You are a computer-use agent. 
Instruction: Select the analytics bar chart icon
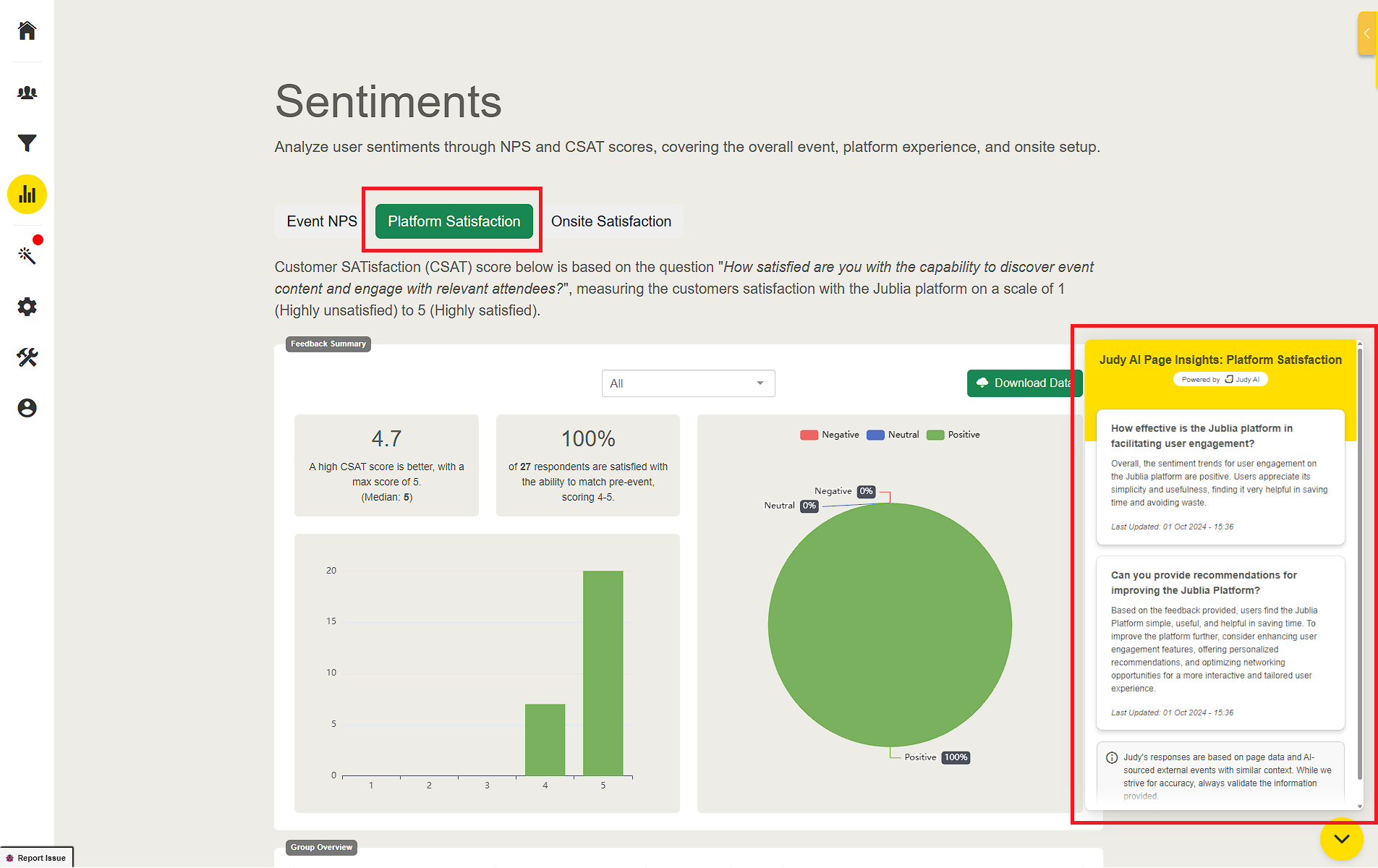tap(27, 195)
